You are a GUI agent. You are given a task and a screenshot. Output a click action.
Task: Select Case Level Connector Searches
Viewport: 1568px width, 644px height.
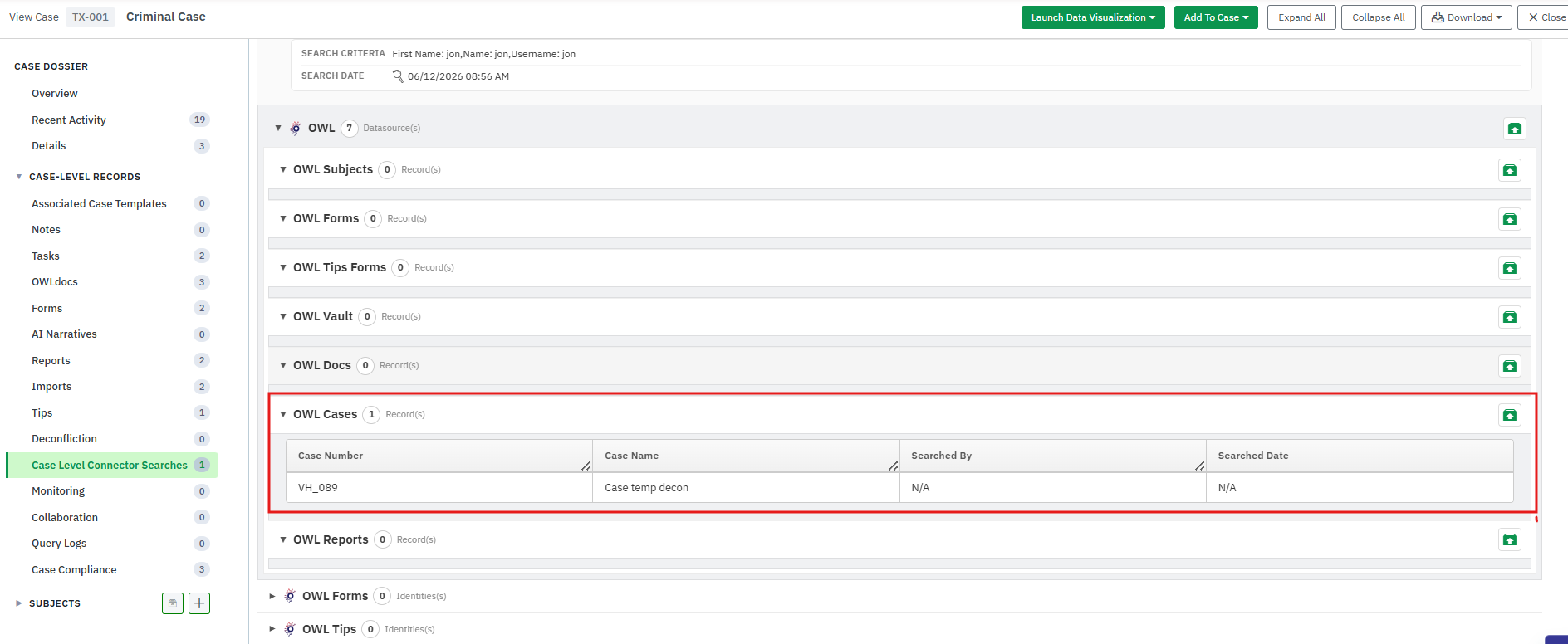112,466
